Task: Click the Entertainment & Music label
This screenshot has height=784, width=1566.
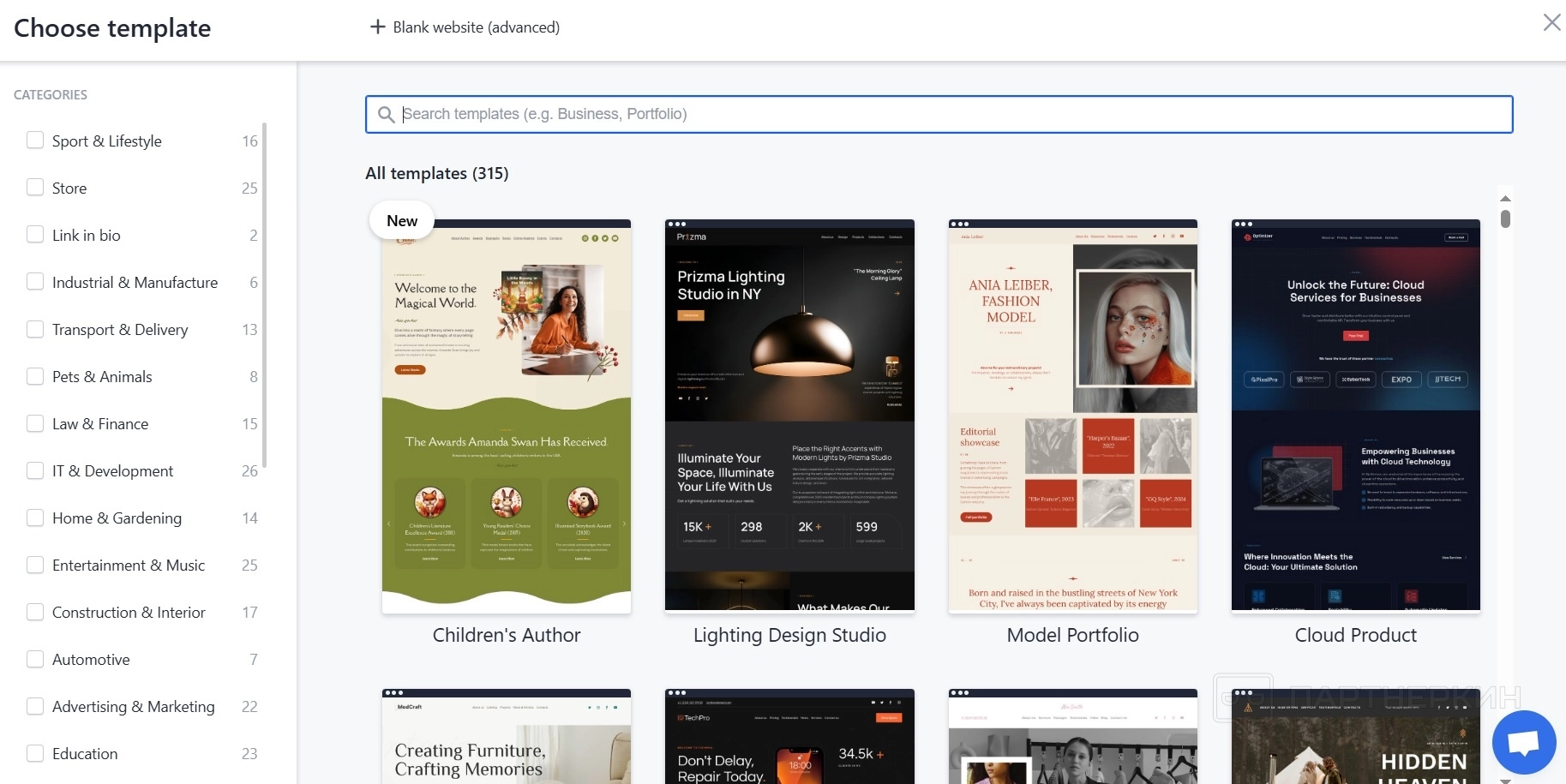Action: [x=129, y=566]
